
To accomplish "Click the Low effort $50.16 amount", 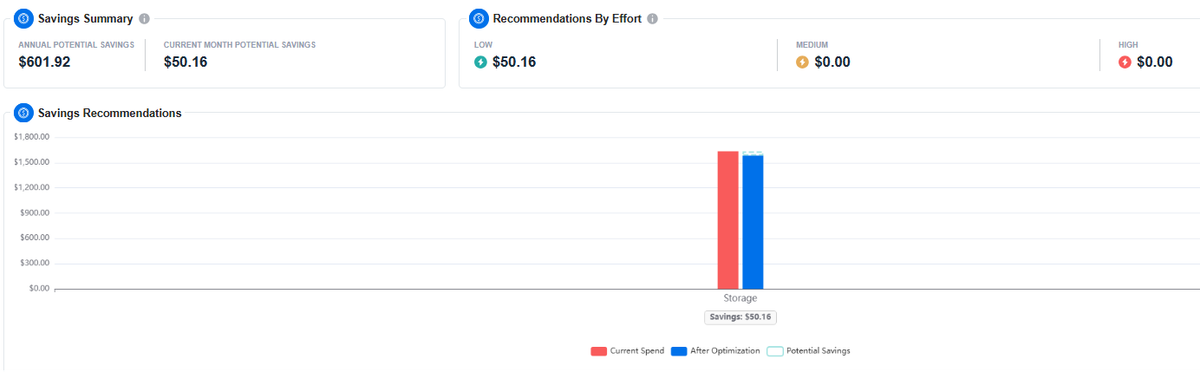I will (x=514, y=62).
